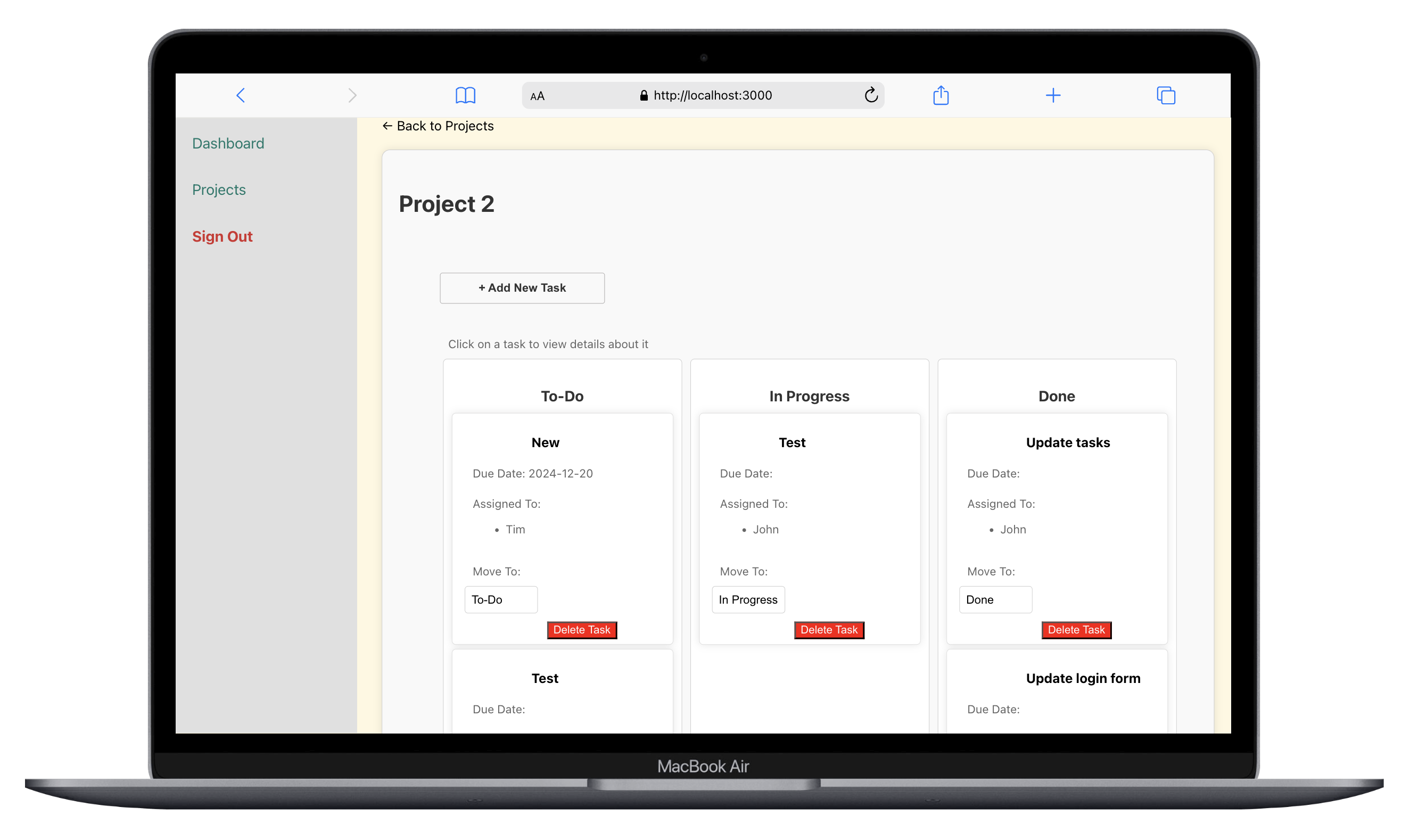Click the share/export icon in toolbar
The height and width of the screenshot is (840, 1418).
941,94
